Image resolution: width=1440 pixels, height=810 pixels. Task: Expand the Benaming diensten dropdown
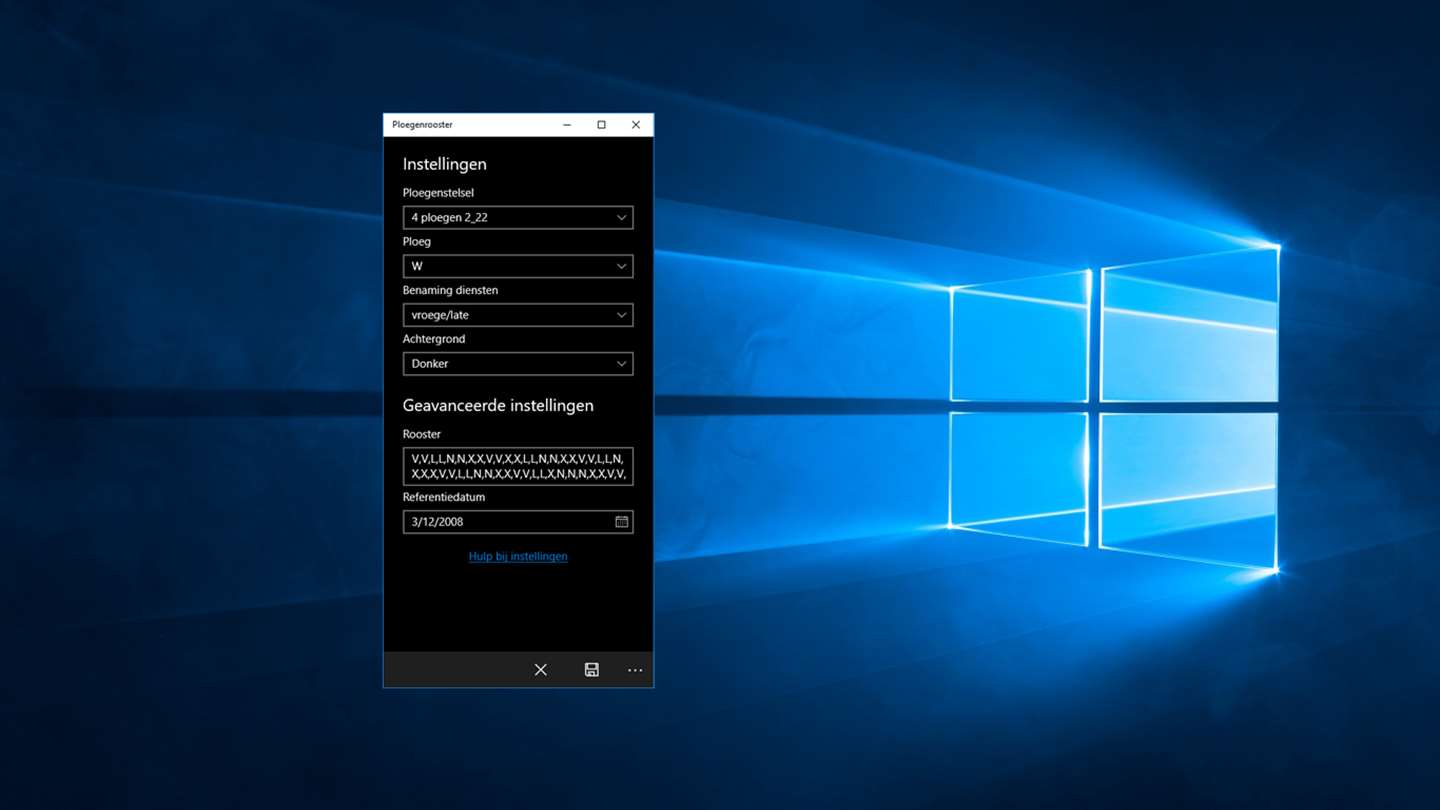518,315
